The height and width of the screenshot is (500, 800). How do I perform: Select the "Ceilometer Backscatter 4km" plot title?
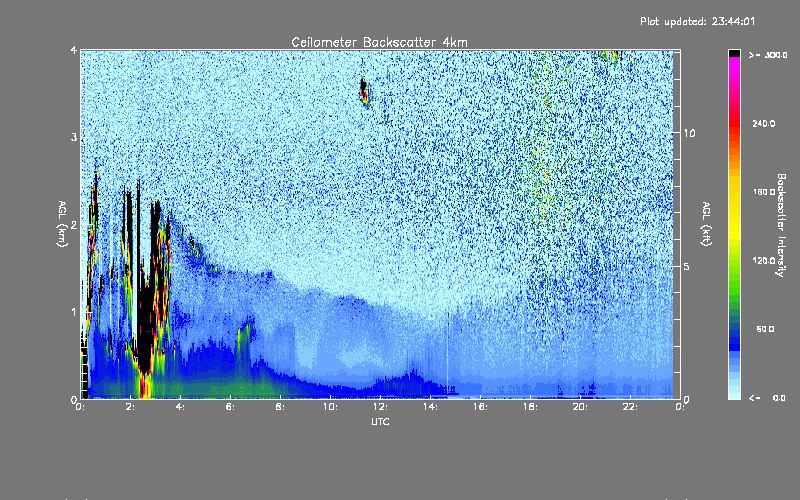tap(379, 42)
